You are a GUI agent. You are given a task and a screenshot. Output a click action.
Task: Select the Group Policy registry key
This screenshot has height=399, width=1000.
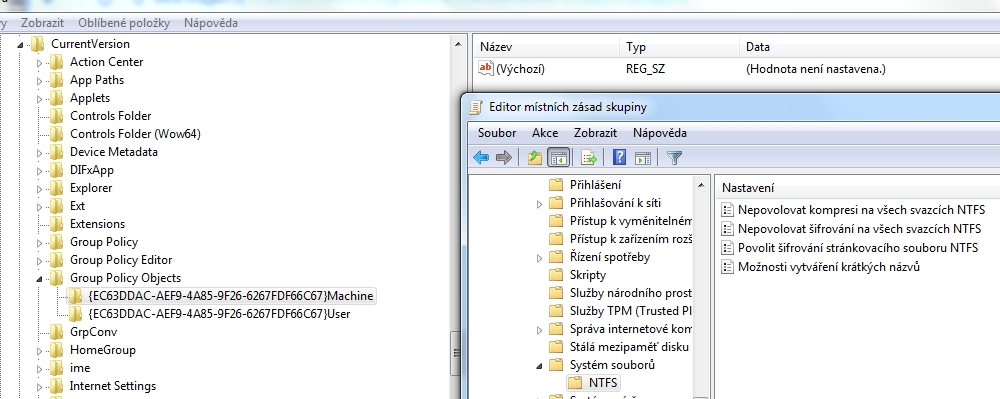click(x=104, y=242)
